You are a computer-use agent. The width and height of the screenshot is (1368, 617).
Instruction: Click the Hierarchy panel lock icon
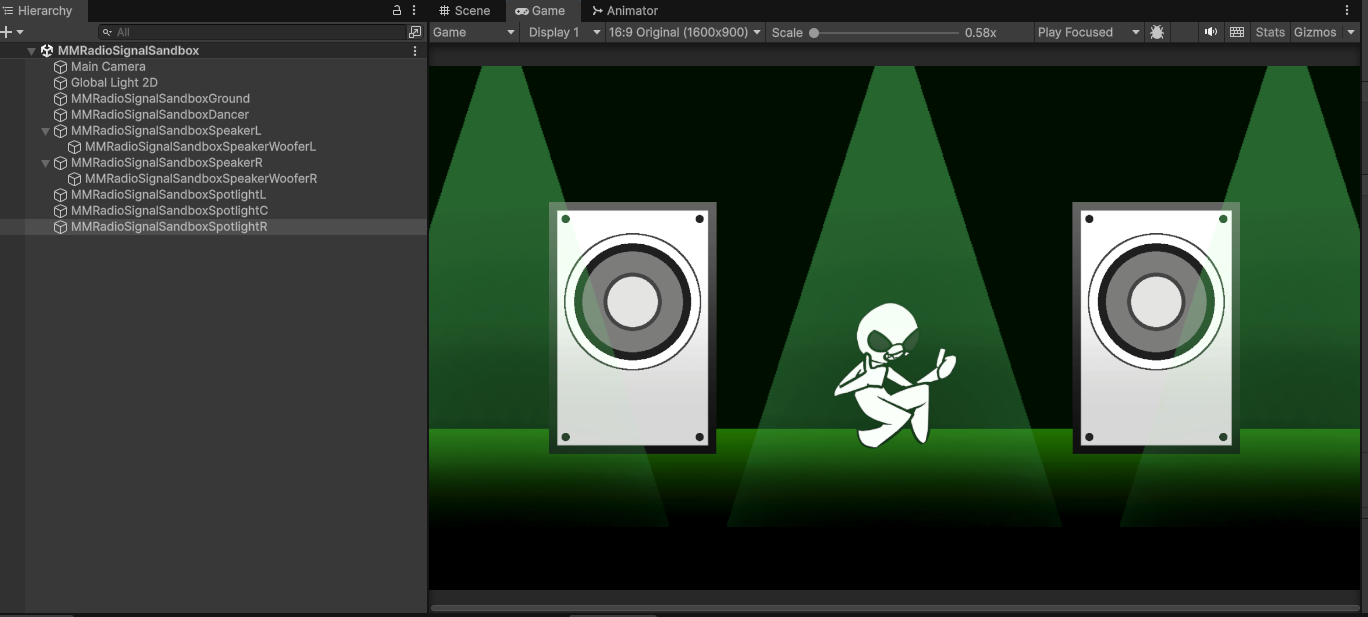pos(397,10)
